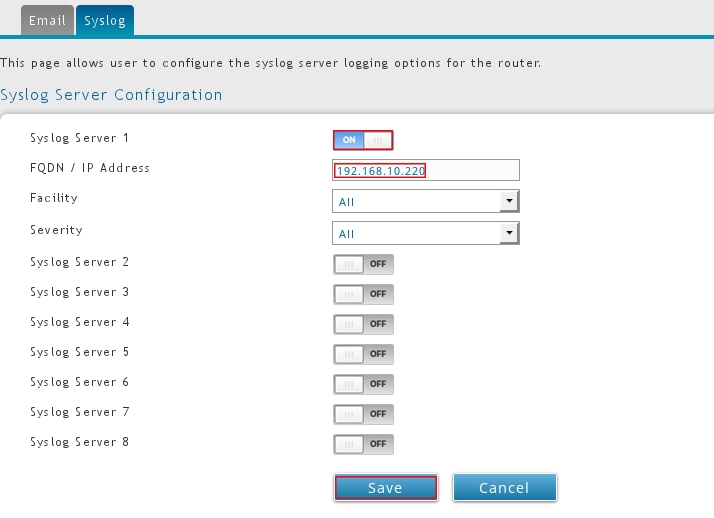Select the Syslog tab
The width and height of the screenshot is (714, 518).
105,20
